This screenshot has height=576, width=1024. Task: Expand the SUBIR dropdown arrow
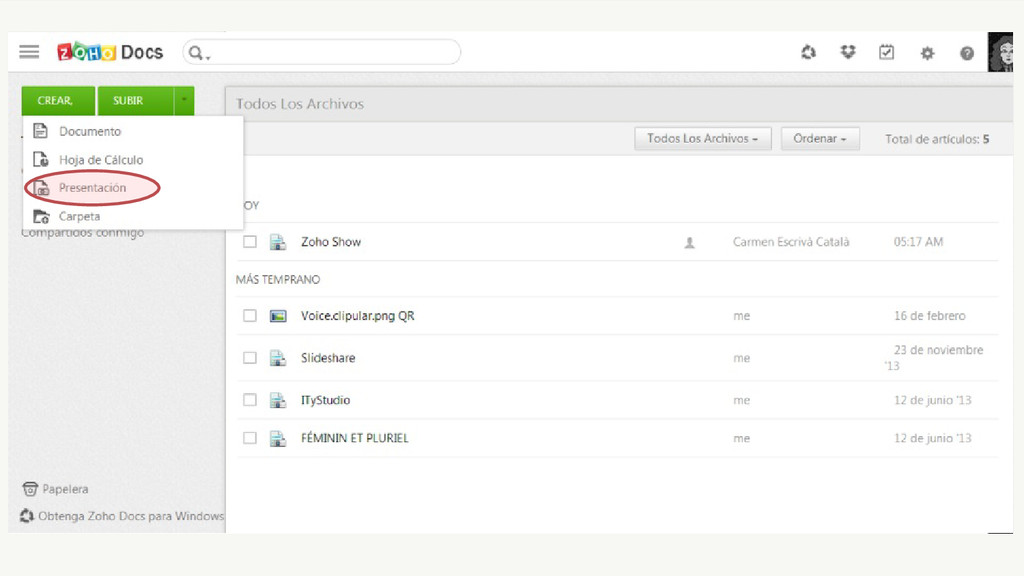pos(184,101)
